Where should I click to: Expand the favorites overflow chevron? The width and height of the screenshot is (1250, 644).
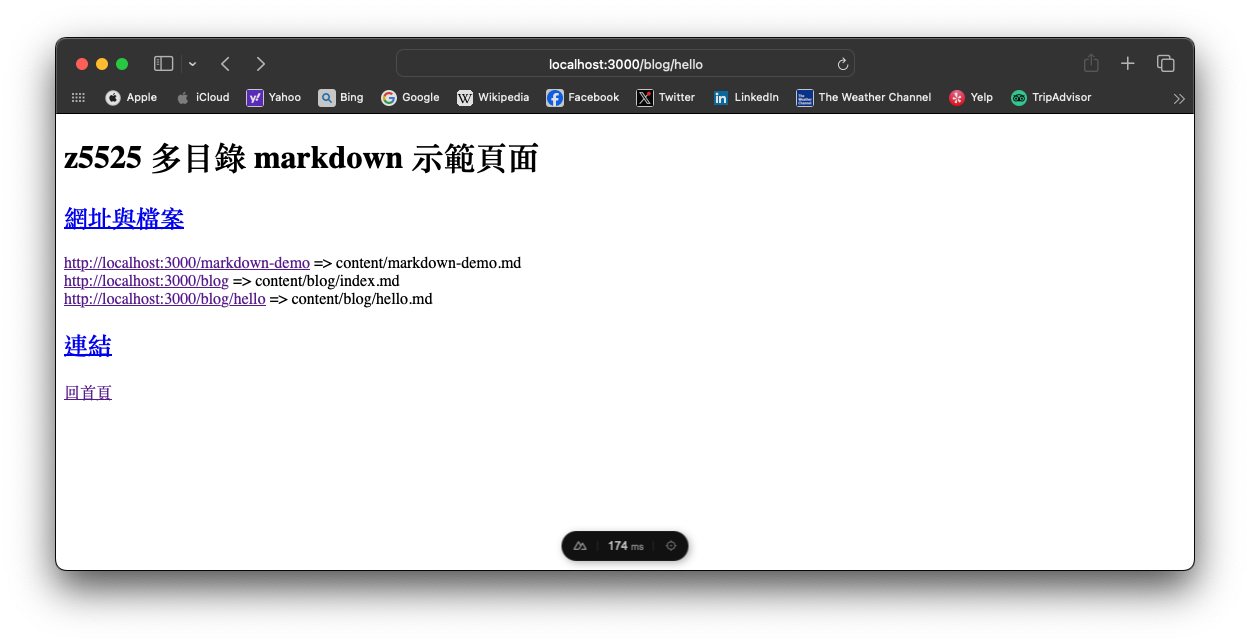(1178, 98)
